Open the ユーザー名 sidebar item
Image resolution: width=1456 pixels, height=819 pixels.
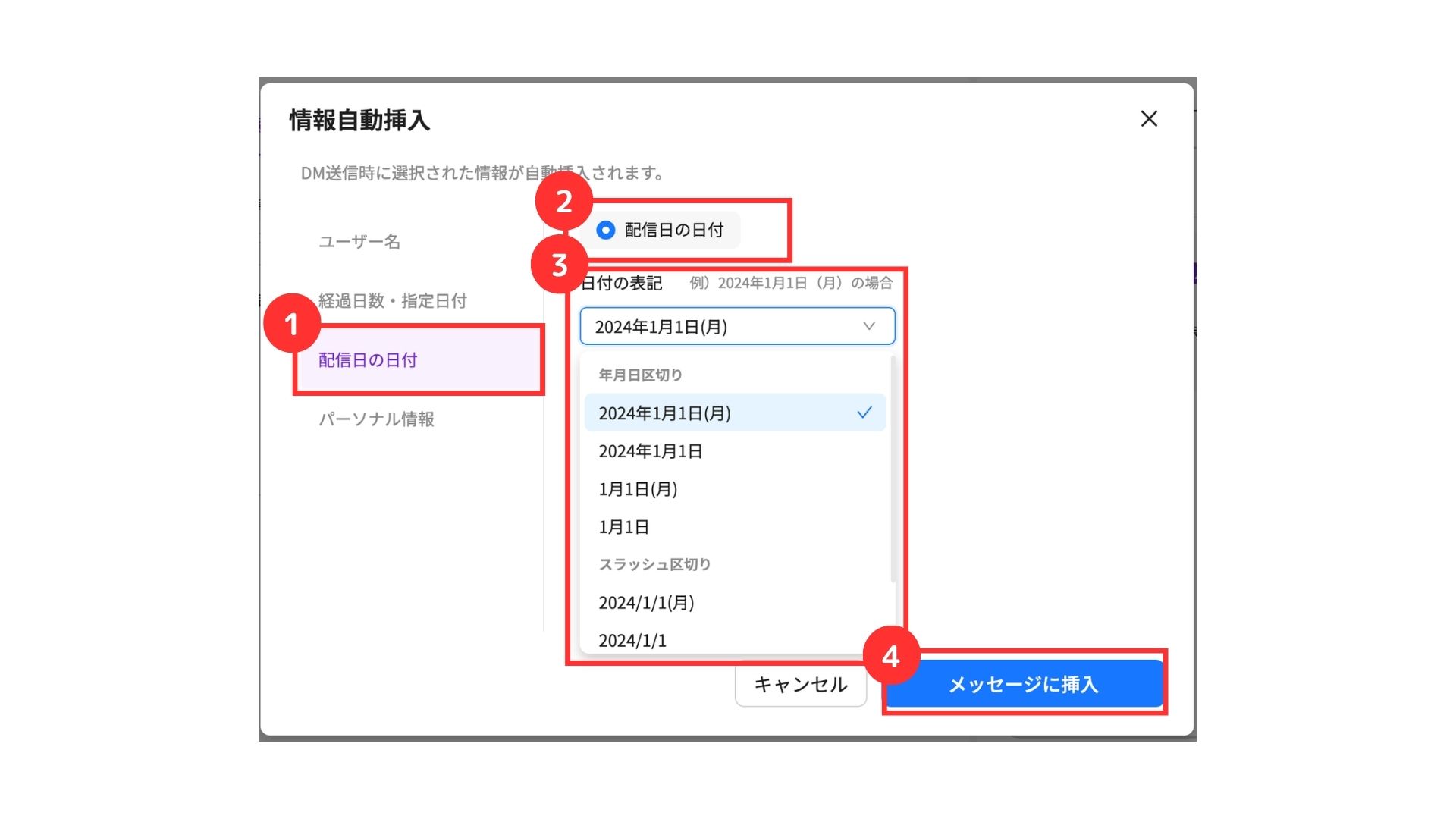(x=359, y=241)
